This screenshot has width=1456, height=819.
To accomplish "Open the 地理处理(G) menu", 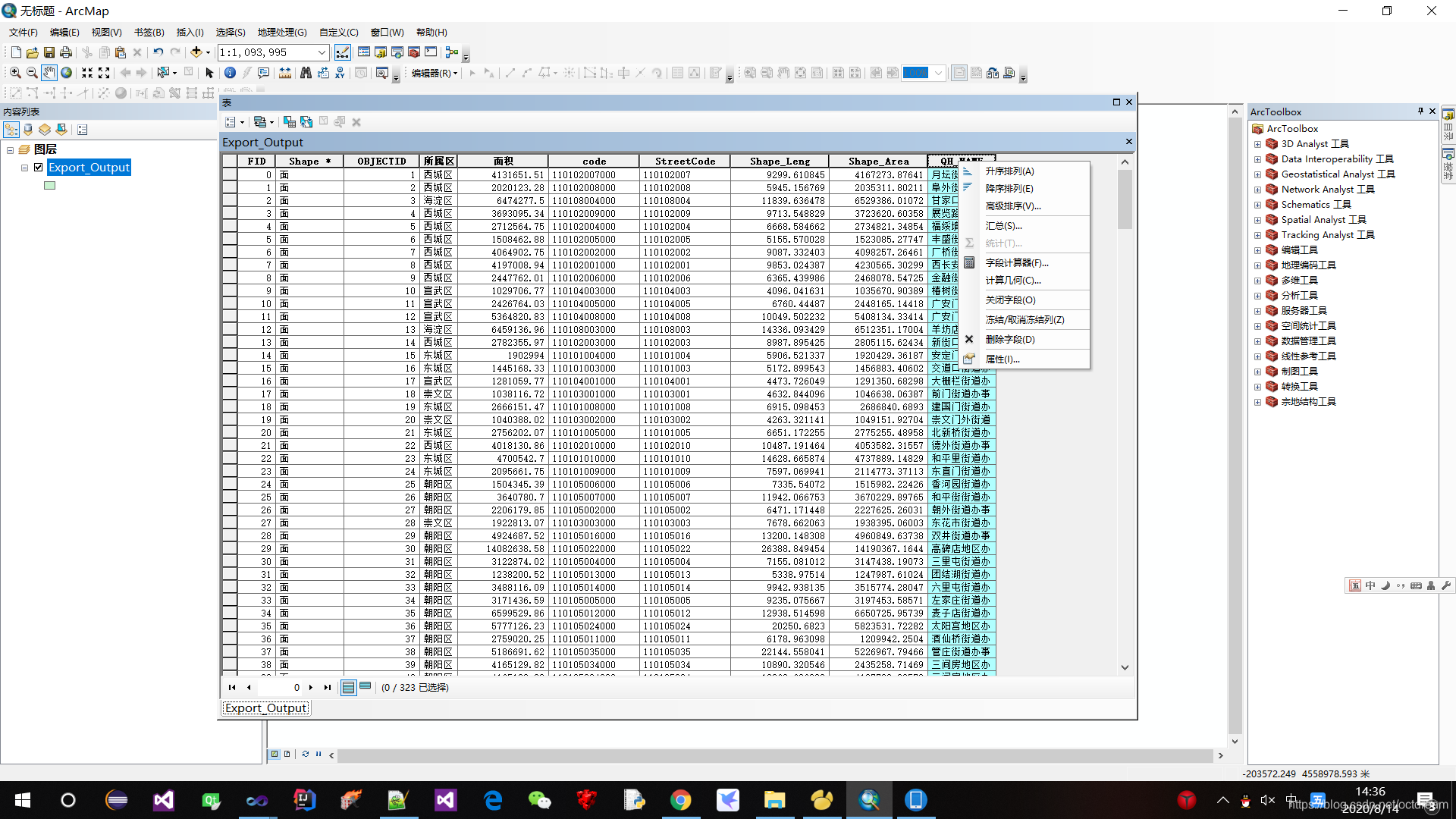I will [281, 32].
